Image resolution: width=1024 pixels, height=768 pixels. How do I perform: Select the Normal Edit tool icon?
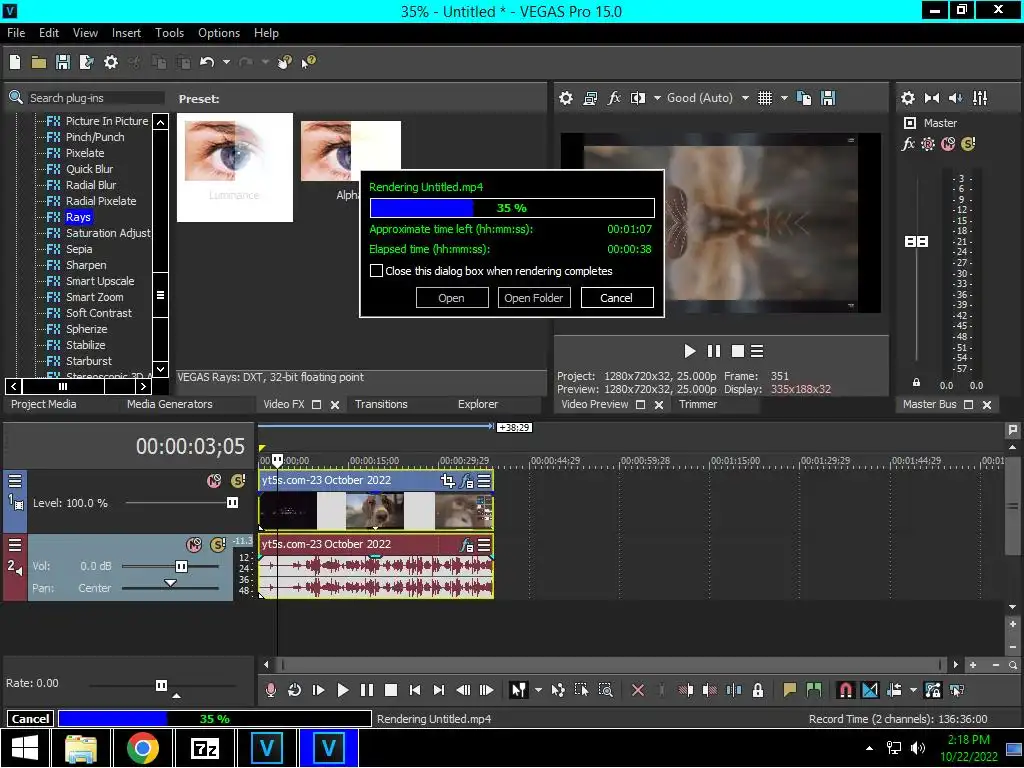(519, 690)
